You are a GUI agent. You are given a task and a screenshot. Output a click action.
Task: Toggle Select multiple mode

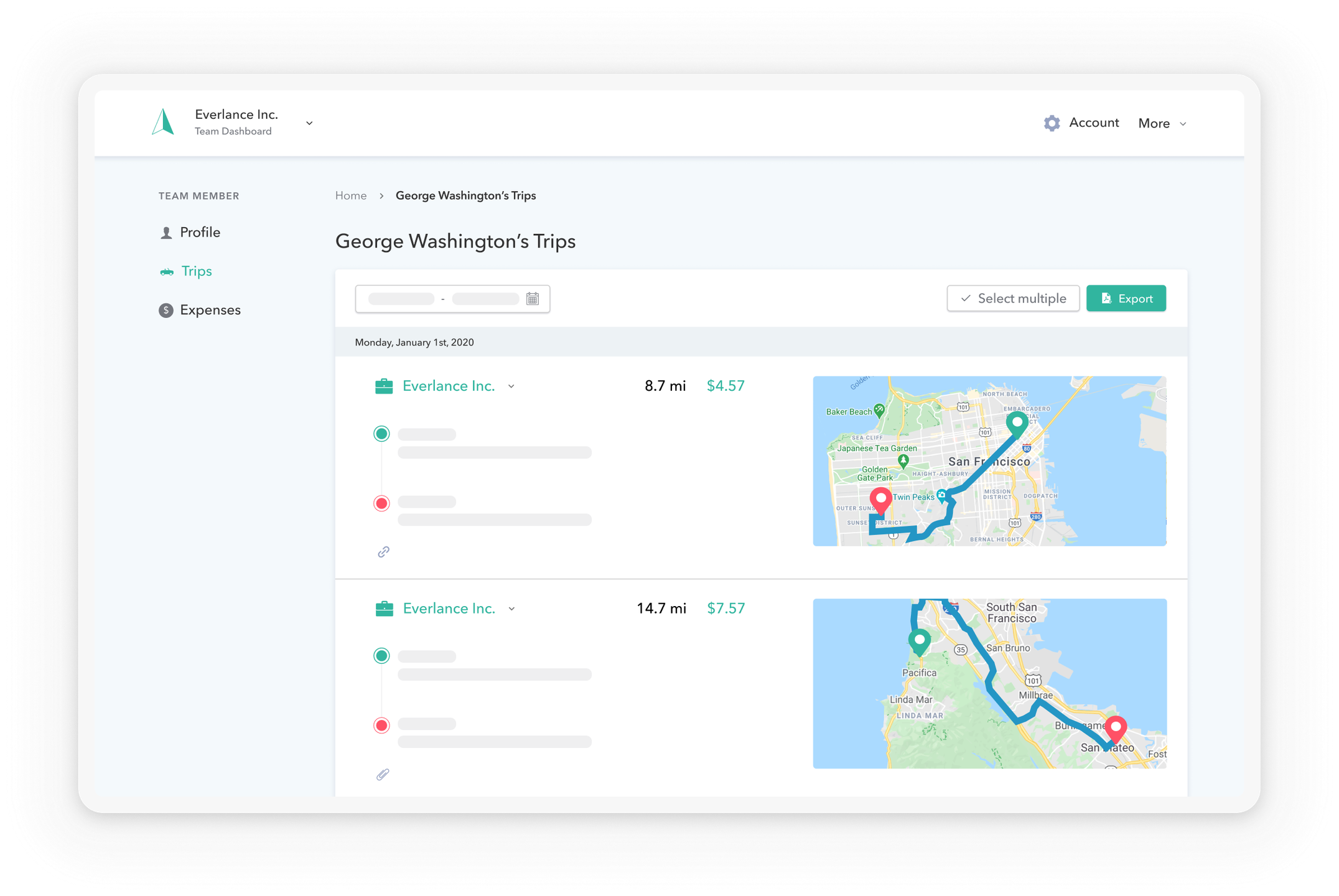click(x=1013, y=299)
